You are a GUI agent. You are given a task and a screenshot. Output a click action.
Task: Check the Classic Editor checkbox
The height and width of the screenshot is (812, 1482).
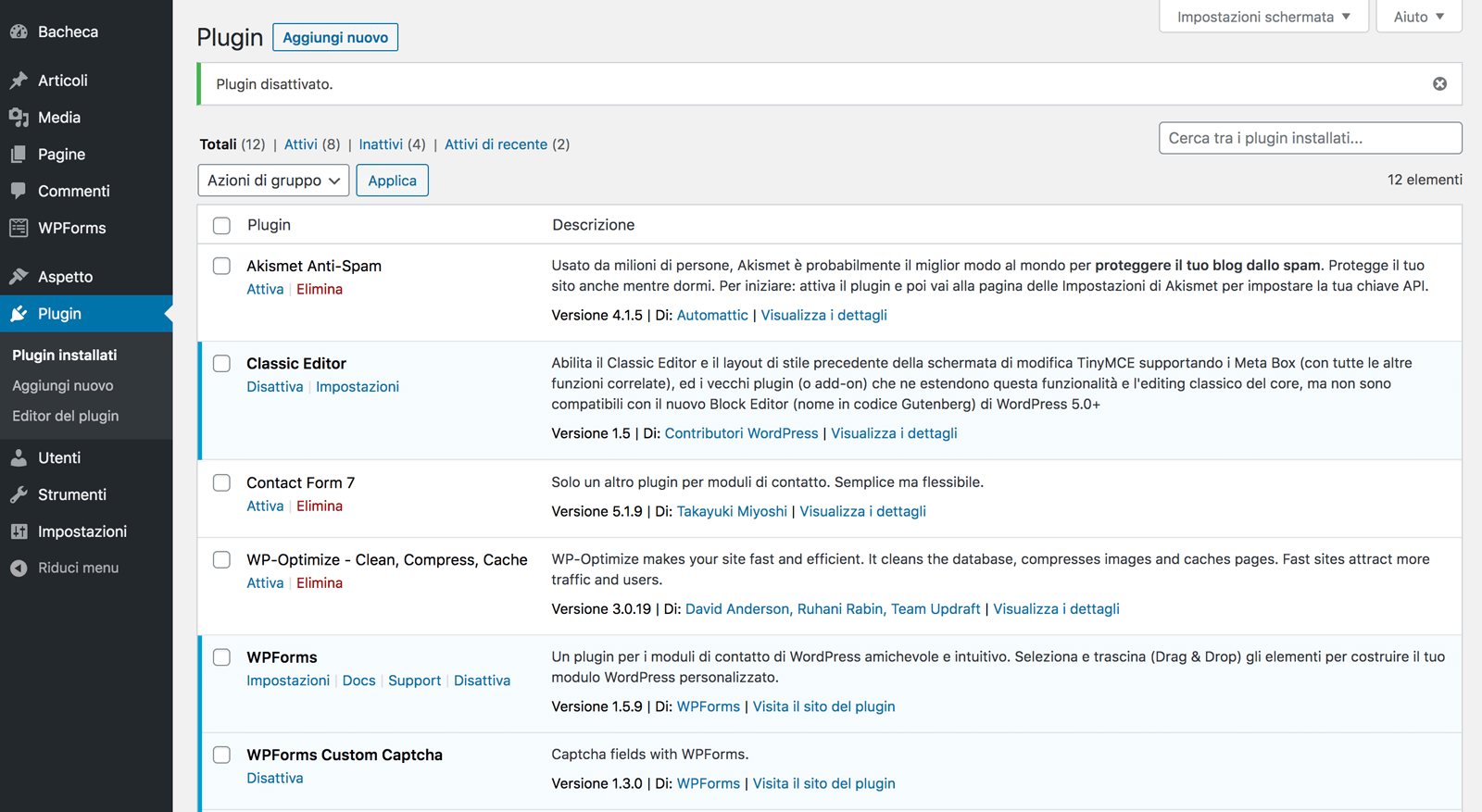221,363
